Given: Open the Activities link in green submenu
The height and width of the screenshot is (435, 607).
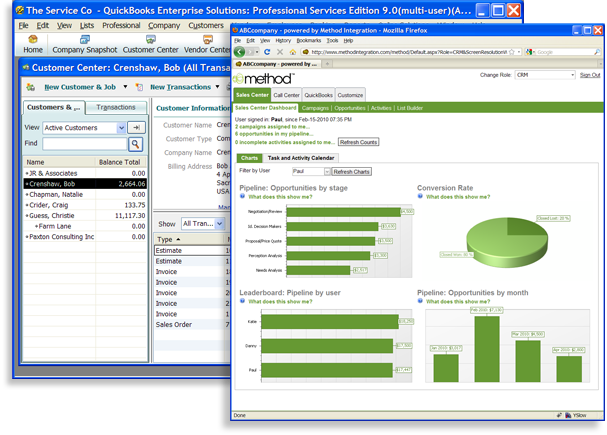Looking at the screenshot, I should [x=381, y=108].
